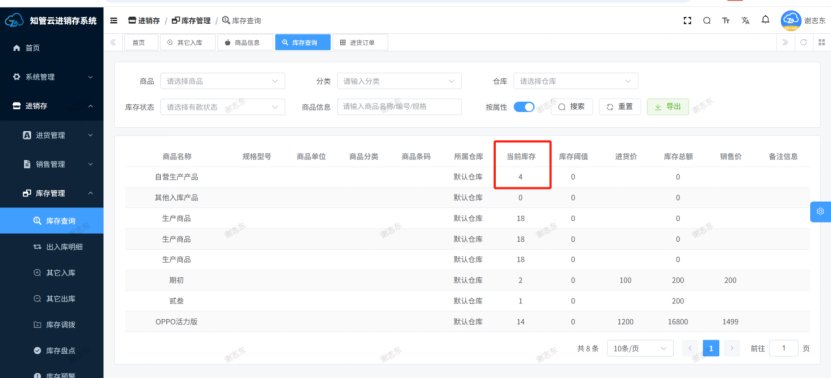Open 库存调拨 in sidebar

pyautogui.click(x=51, y=325)
